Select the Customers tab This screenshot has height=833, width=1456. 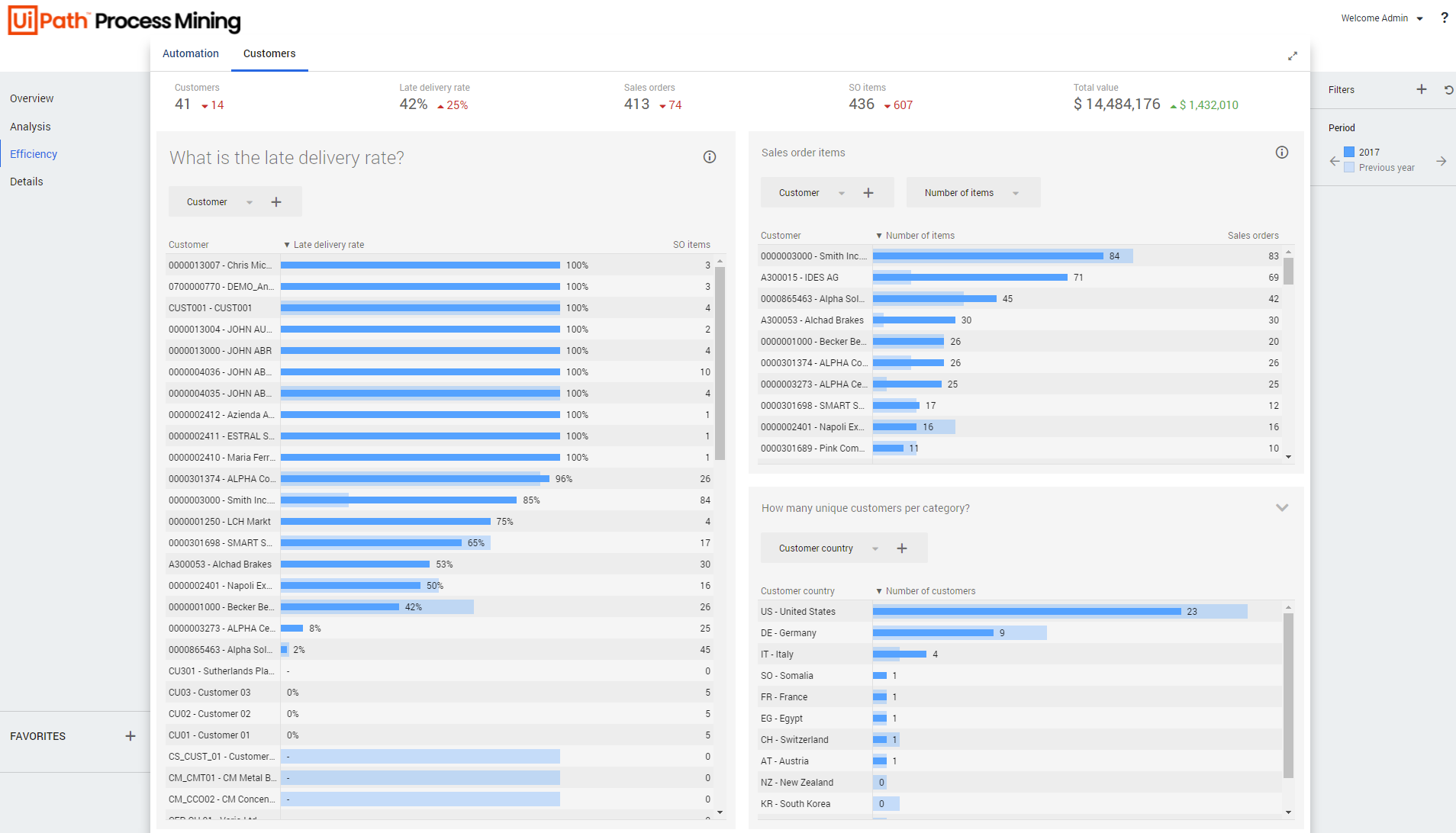269,53
